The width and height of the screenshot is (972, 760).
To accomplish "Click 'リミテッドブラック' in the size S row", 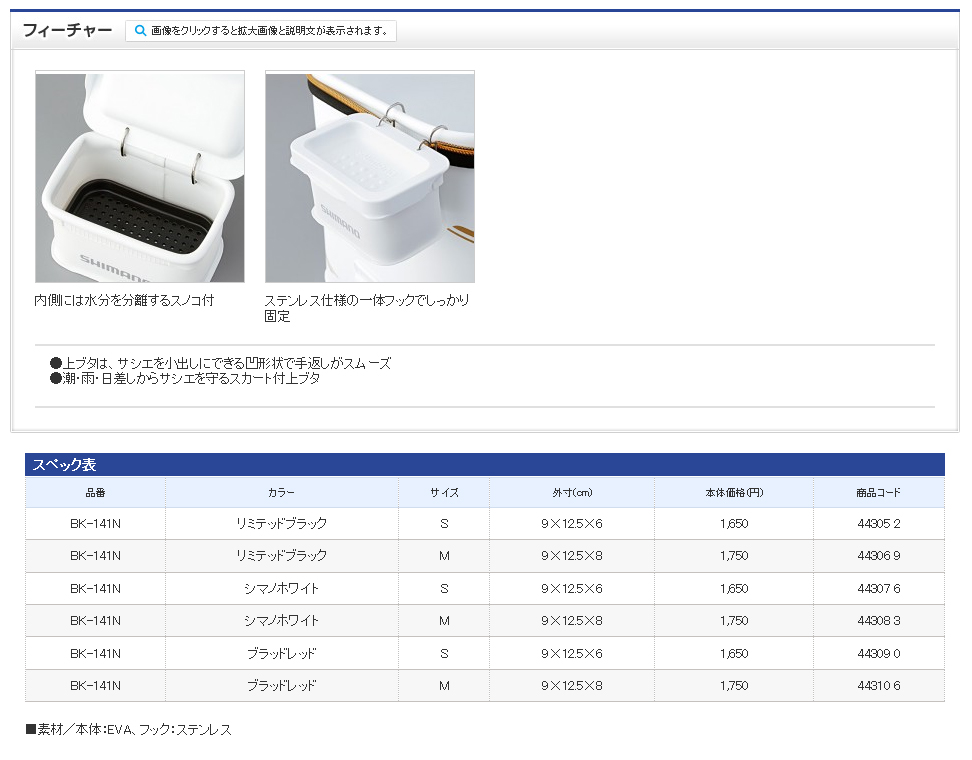I will tap(281, 524).
